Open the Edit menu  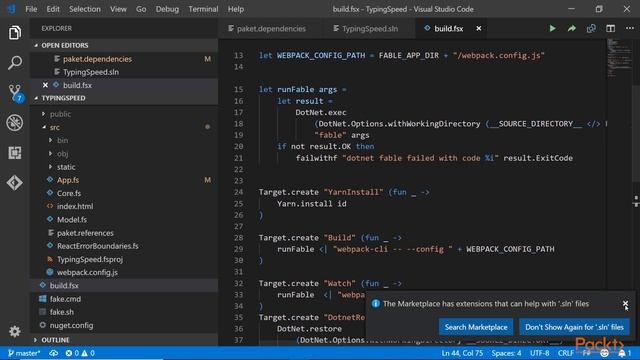pyautogui.click(x=53, y=9)
